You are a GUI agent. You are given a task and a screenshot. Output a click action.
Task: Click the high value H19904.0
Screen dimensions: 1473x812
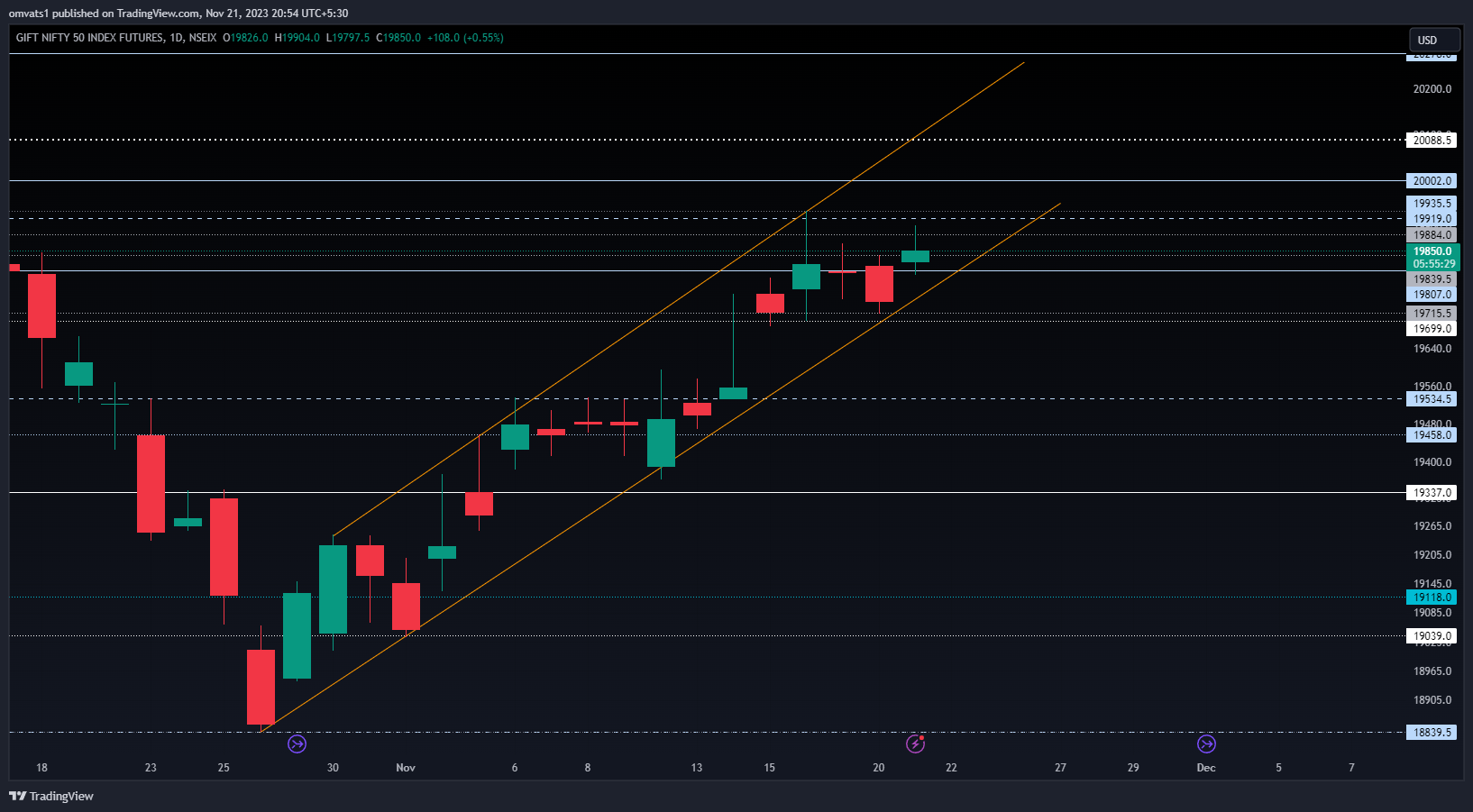(x=297, y=38)
